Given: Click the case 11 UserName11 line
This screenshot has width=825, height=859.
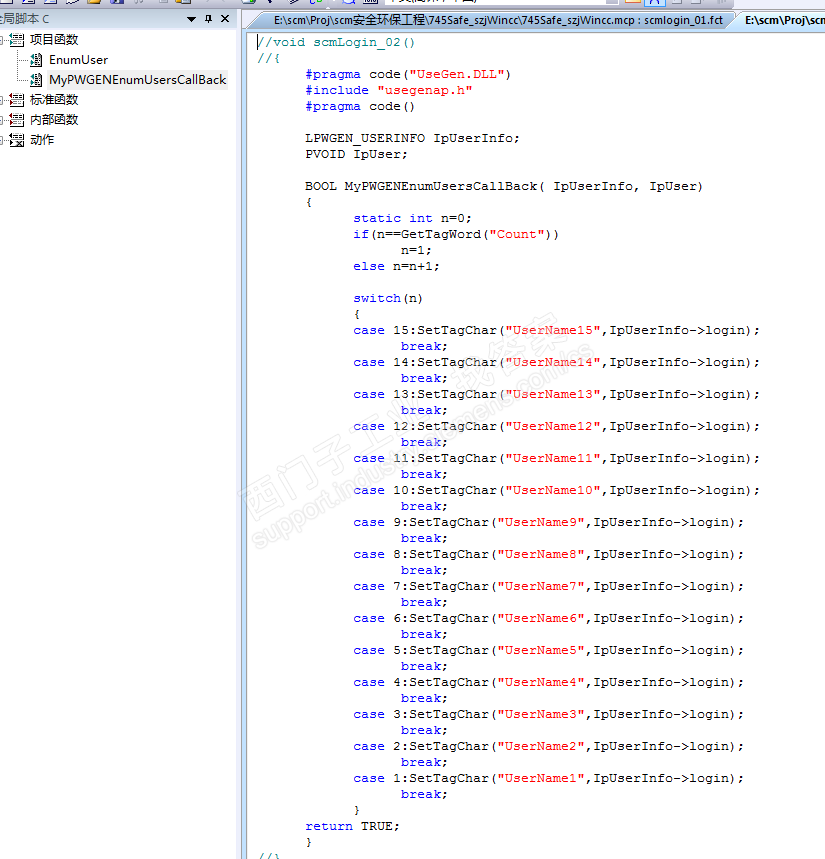Looking at the screenshot, I should coord(557,459).
